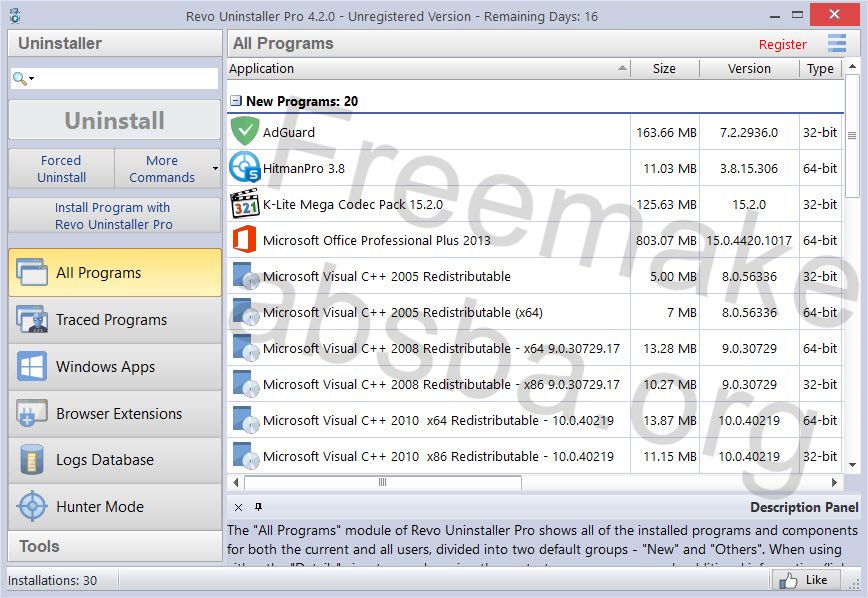Click the resize grip in the status bar

pos(854,585)
